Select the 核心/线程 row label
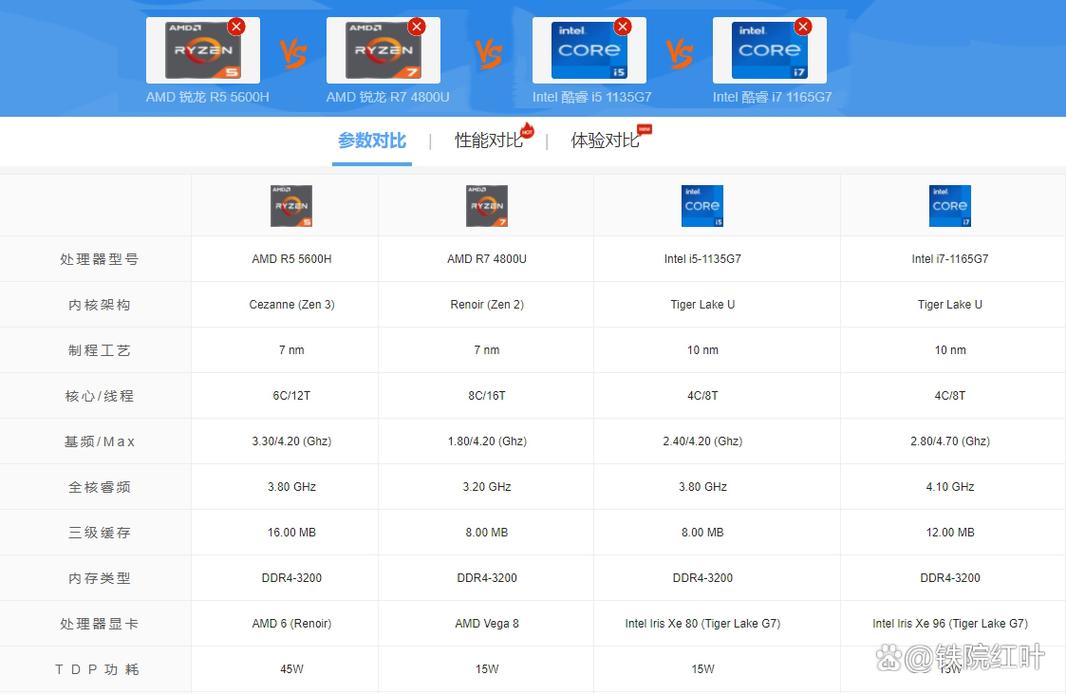 tap(99, 396)
